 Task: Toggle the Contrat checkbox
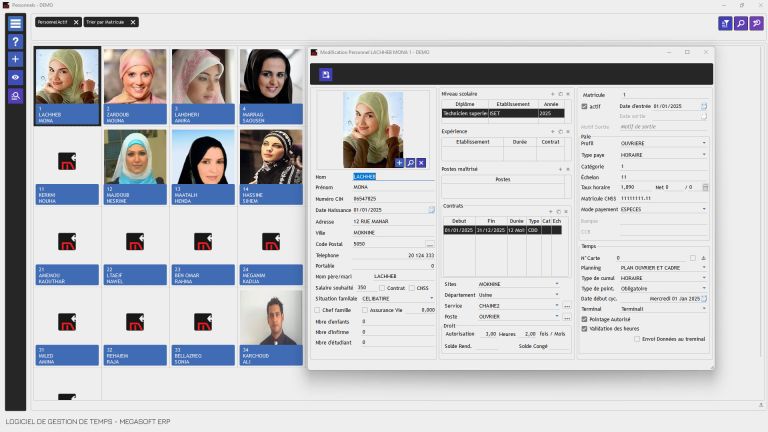point(382,288)
